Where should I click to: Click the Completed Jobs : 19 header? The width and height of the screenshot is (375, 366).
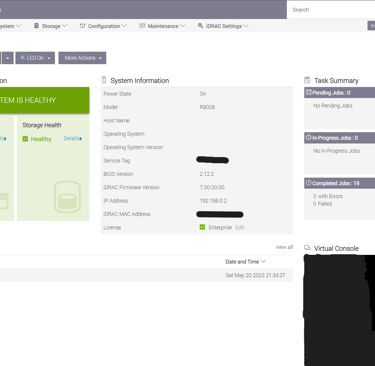(x=339, y=183)
